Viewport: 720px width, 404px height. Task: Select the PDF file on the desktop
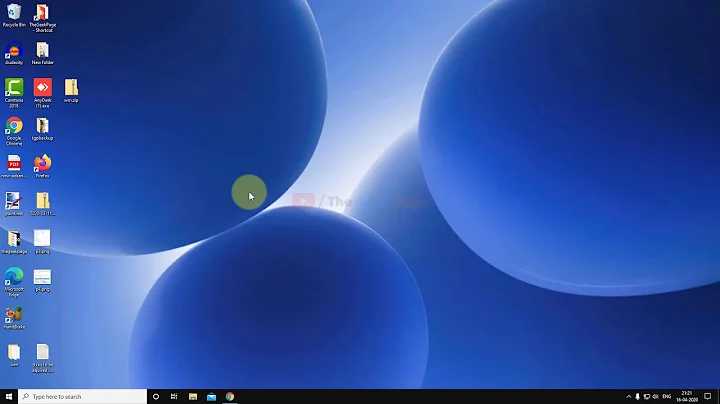coord(14,166)
